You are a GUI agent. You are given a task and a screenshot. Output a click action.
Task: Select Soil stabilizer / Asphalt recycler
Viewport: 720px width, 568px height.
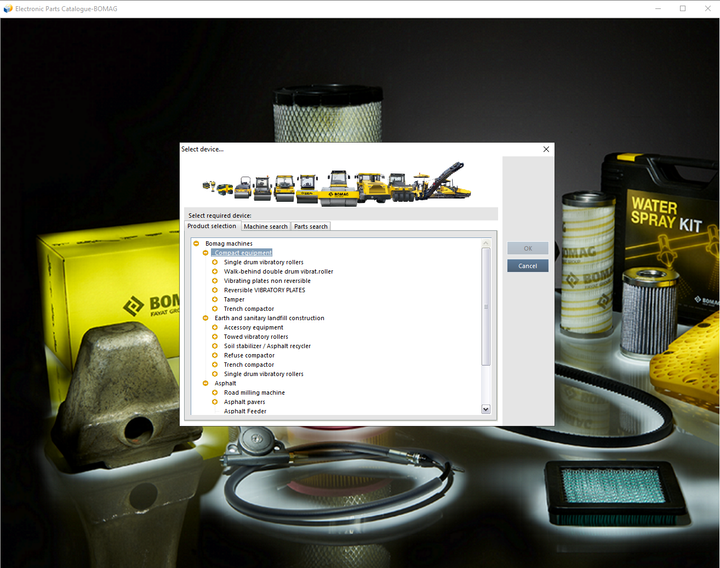pos(267,346)
